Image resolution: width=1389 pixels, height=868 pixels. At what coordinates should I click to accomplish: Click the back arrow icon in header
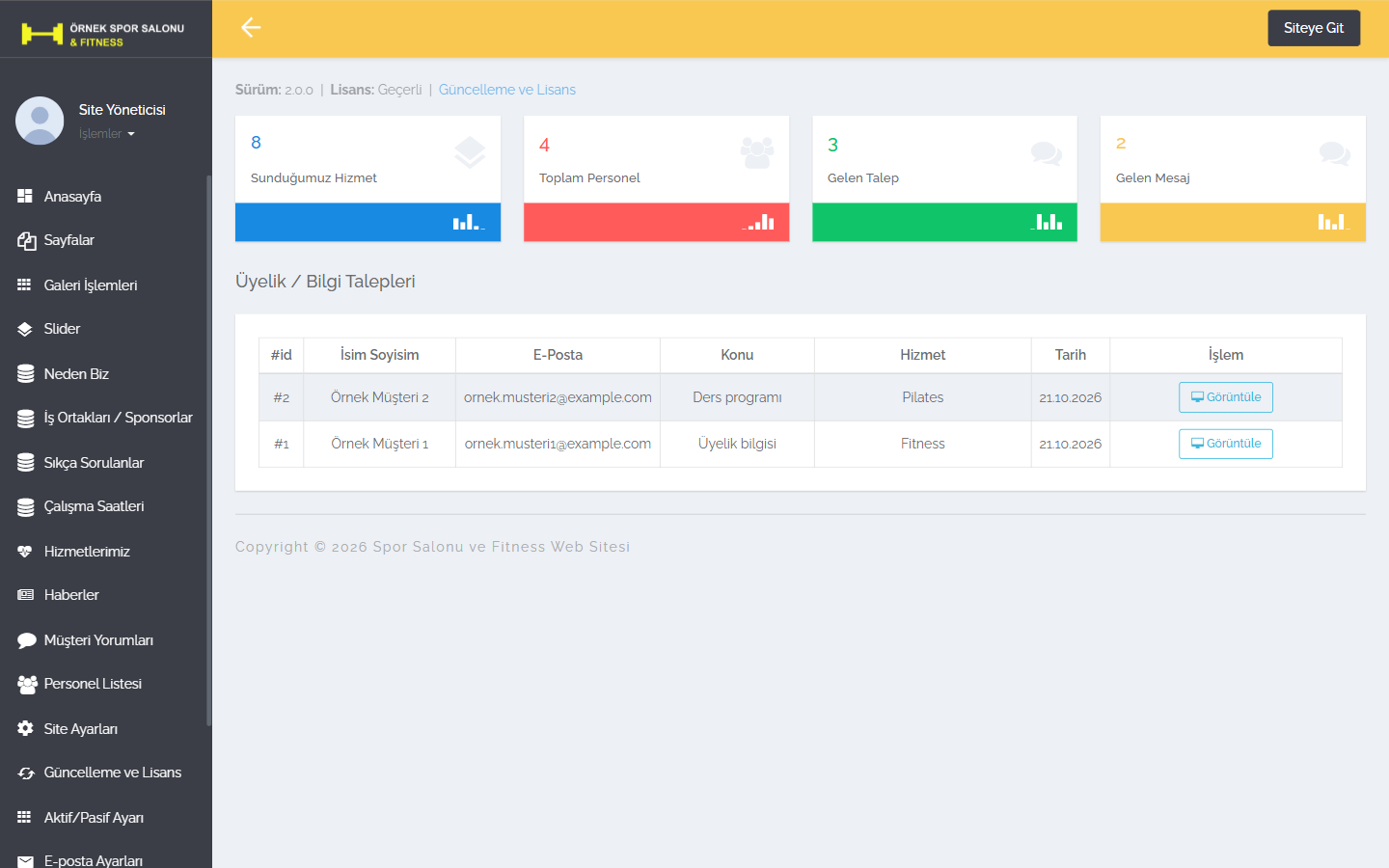pyautogui.click(x=251, y=28)
